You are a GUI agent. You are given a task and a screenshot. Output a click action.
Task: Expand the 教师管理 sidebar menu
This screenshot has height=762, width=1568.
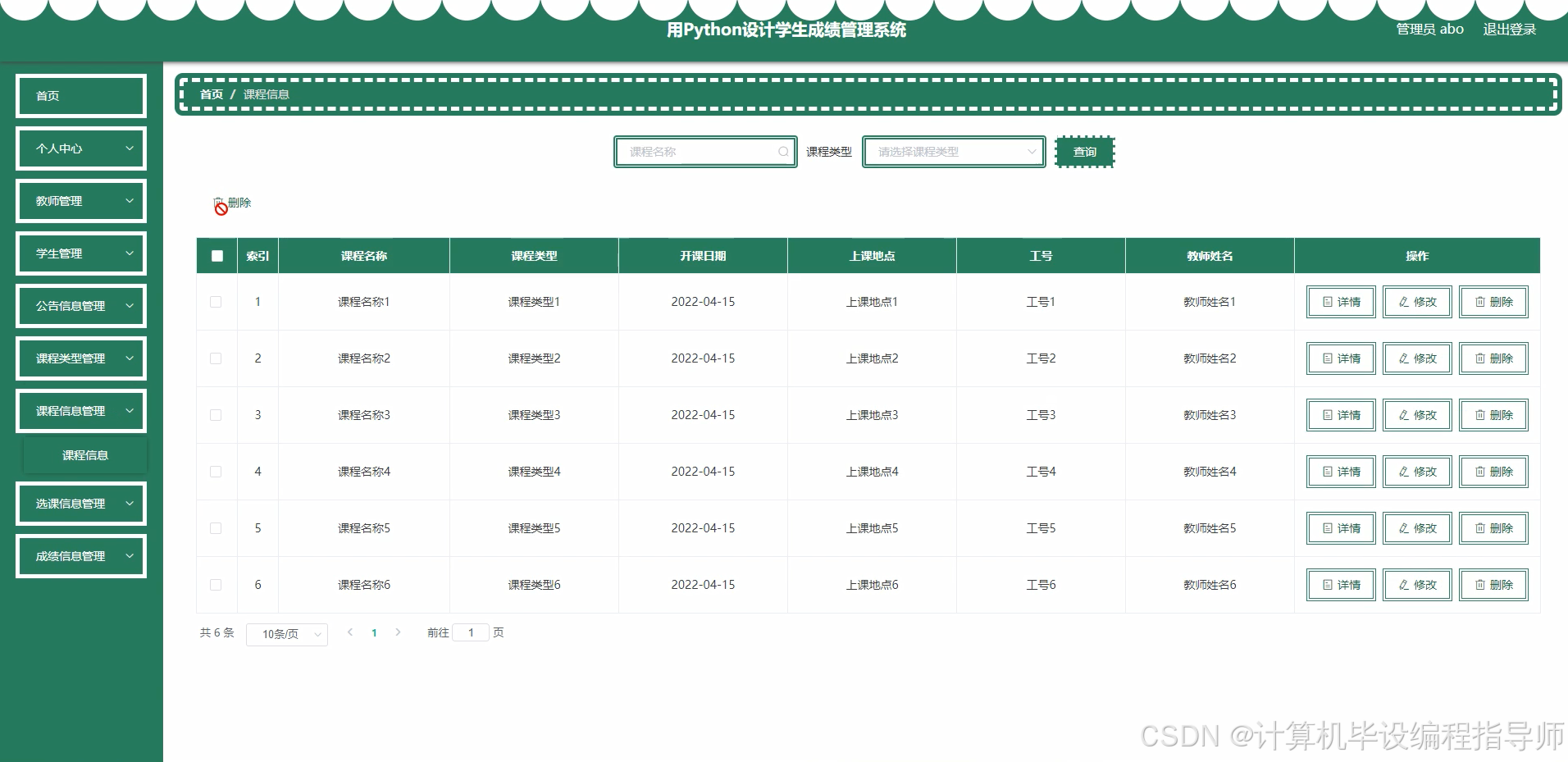pyautogui.click(x=81, y=201)
